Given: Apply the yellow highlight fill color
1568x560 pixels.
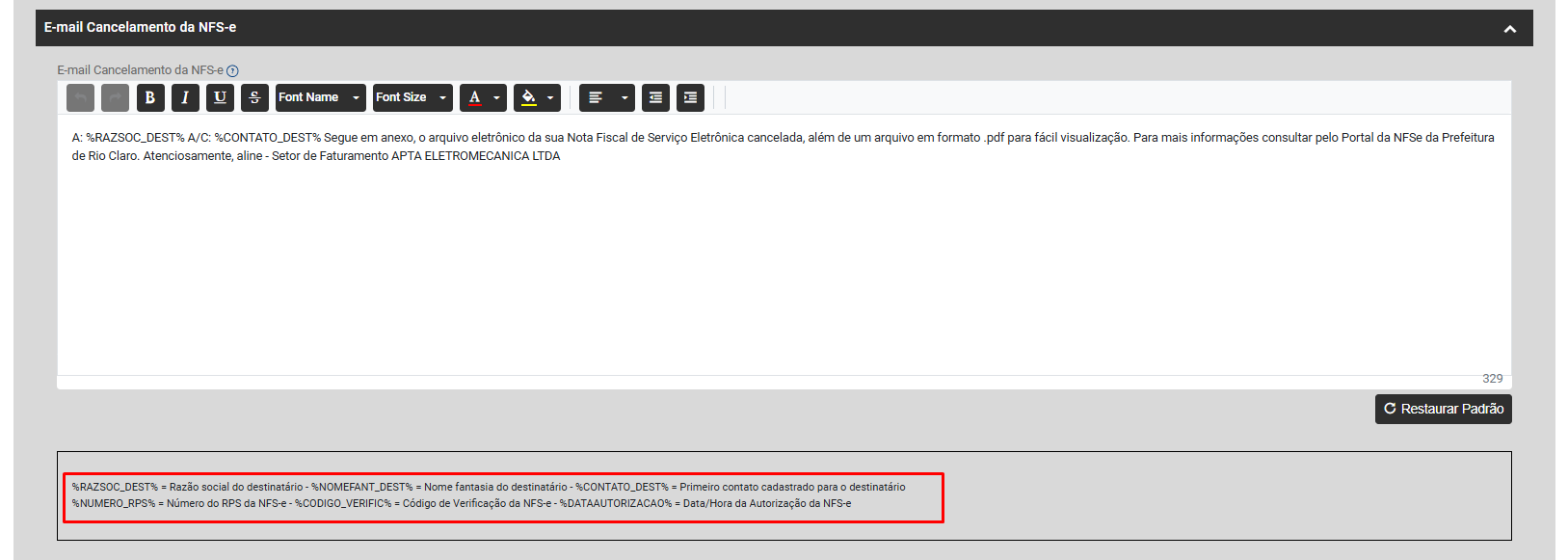Looking at the screenshot, I should (528, 97).
